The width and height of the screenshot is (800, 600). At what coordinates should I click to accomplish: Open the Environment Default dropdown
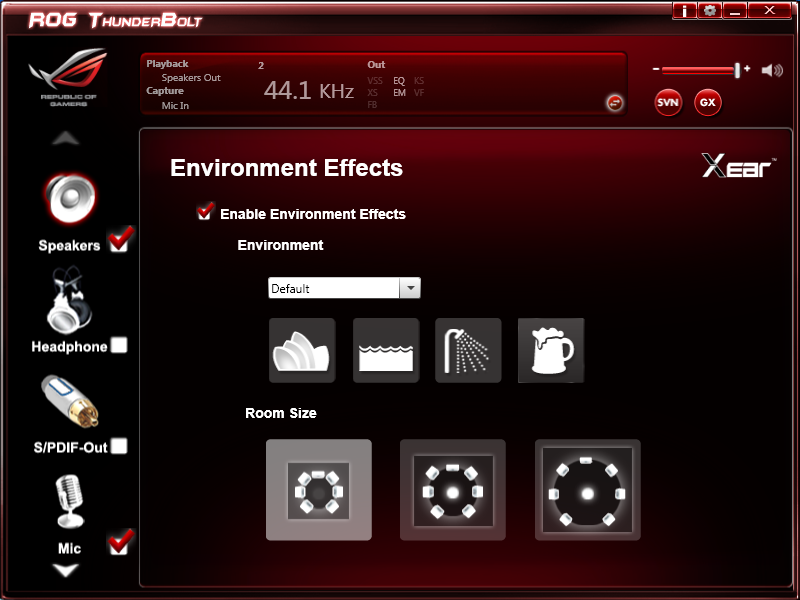click(x=344, y=288)
